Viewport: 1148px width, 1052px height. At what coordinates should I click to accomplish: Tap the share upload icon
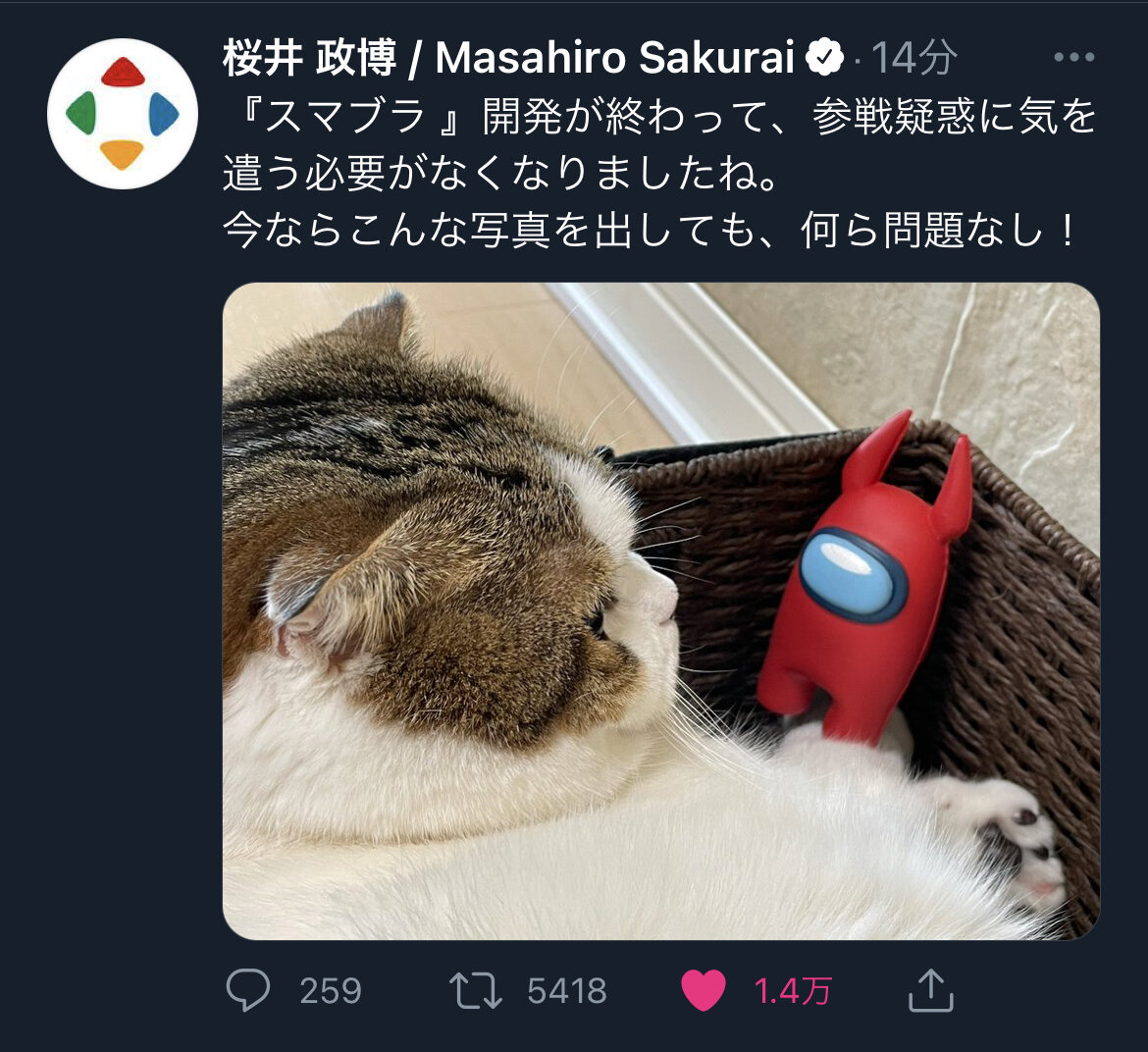pyautogui.click(x=930, y=990)
